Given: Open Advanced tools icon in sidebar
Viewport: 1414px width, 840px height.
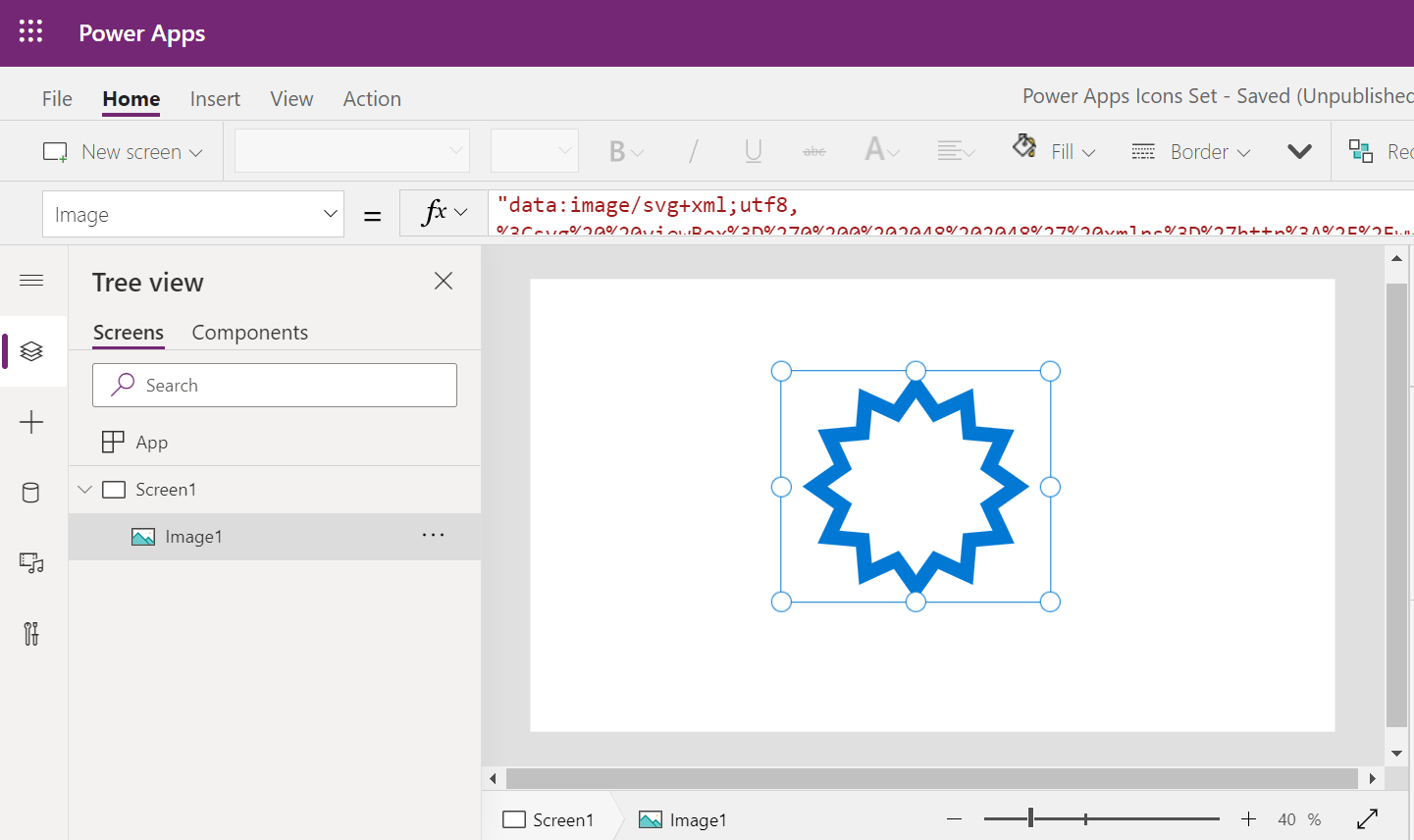Looking at the screenshot, I should point(31,634).
